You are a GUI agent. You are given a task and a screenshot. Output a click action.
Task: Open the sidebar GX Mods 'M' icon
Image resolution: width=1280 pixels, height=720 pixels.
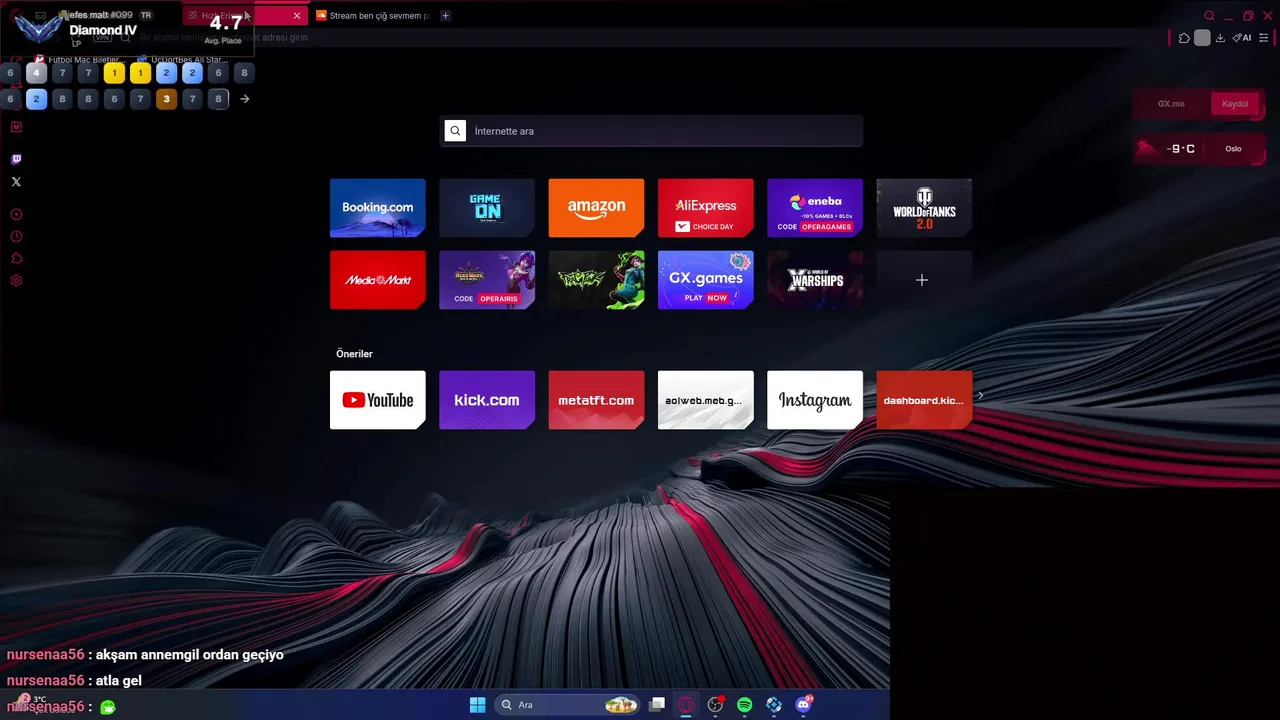tap(16, 127)
